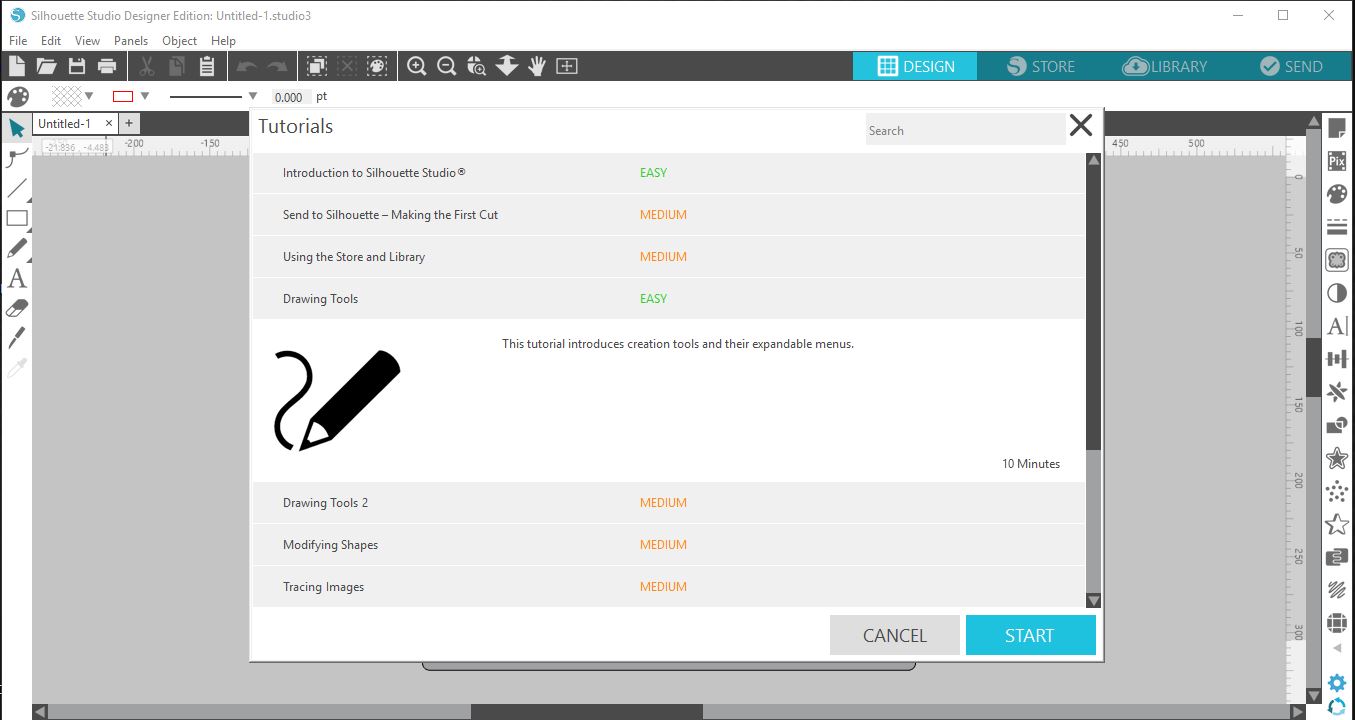
Task: Switch to the STORE tab
Action: tap(1042, 66)
